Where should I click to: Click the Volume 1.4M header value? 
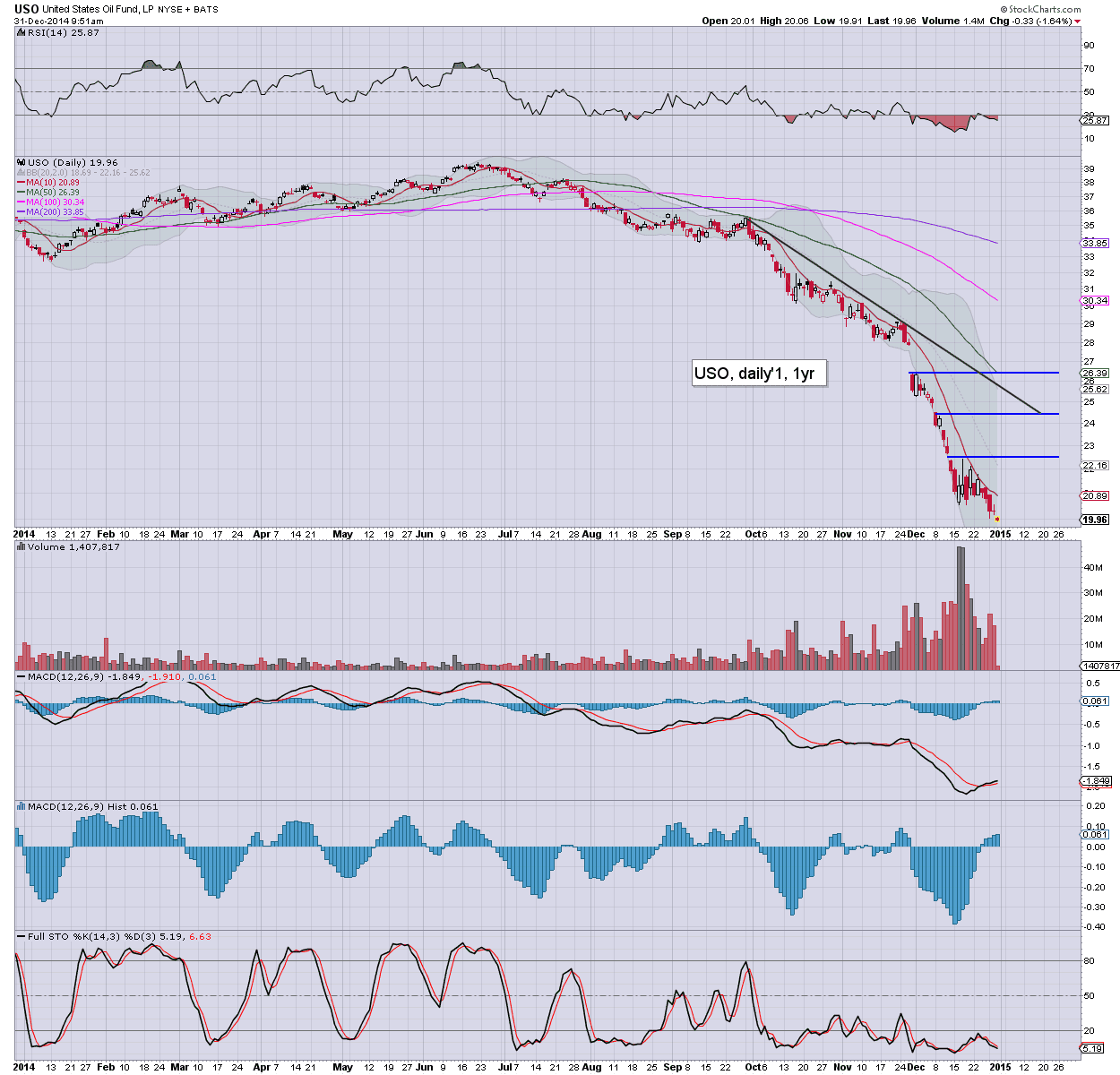952,21
